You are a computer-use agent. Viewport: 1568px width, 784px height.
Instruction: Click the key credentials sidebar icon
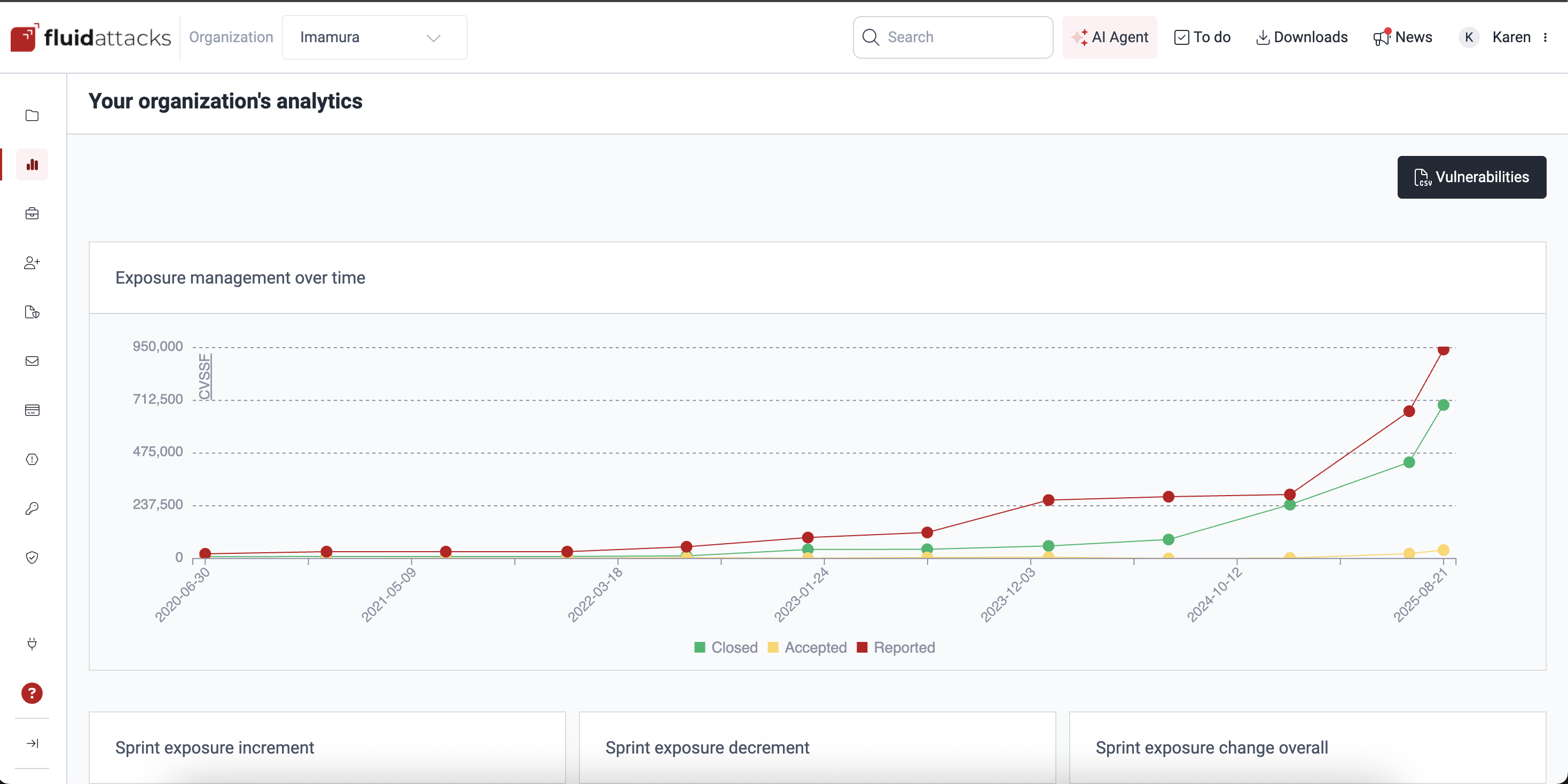[32, 508]
